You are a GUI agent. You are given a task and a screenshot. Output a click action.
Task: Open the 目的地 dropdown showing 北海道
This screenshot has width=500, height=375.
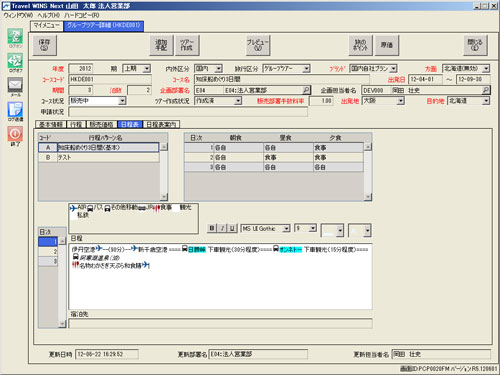point(486,101)
